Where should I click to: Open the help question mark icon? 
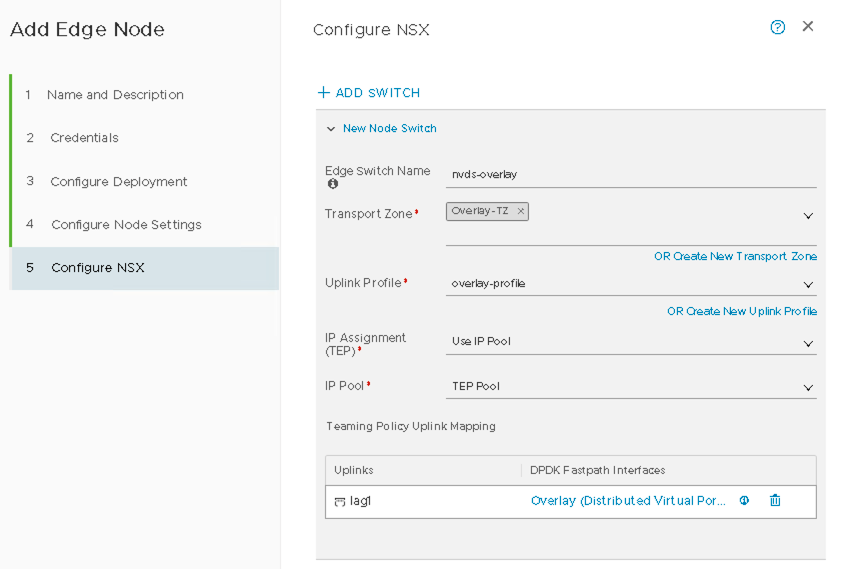pos(777,27)
